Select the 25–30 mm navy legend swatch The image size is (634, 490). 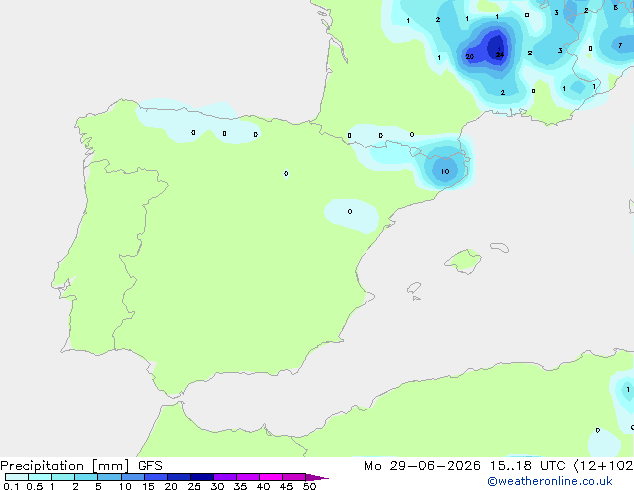click(202, 477)
